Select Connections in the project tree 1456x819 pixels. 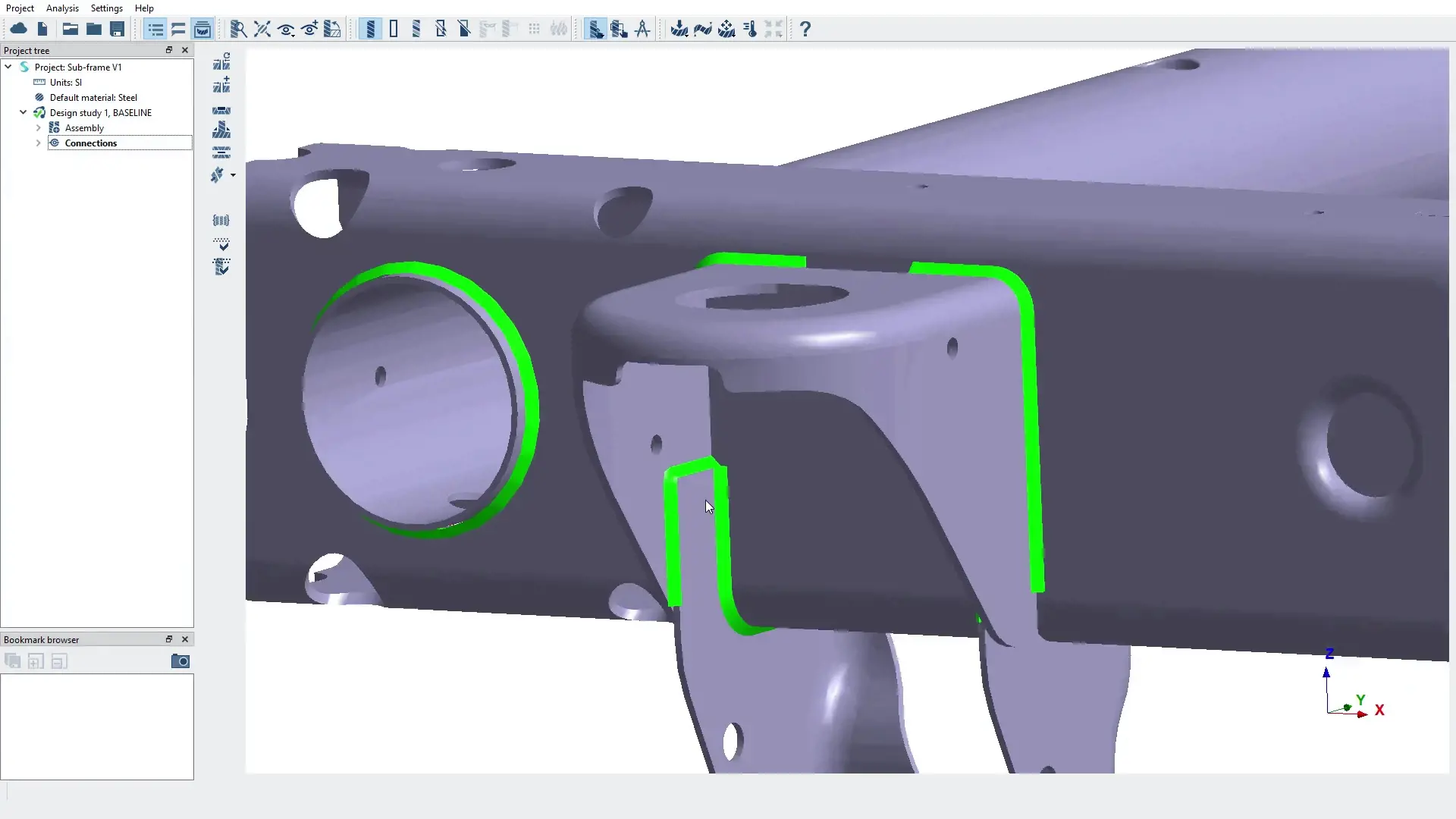point(91,143)
